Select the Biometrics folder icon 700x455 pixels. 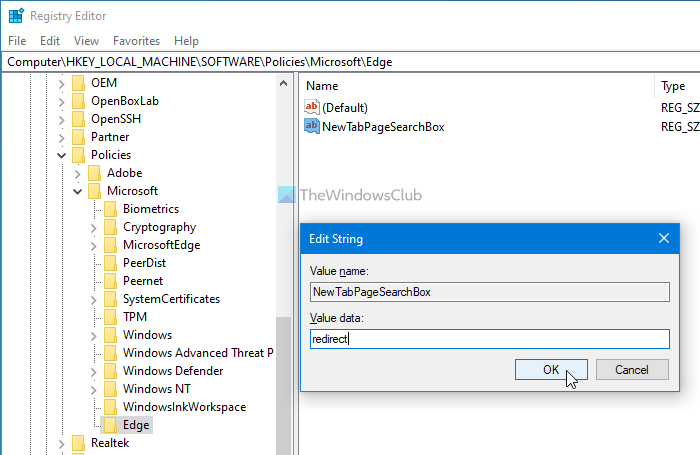click(x=110, y=209)
